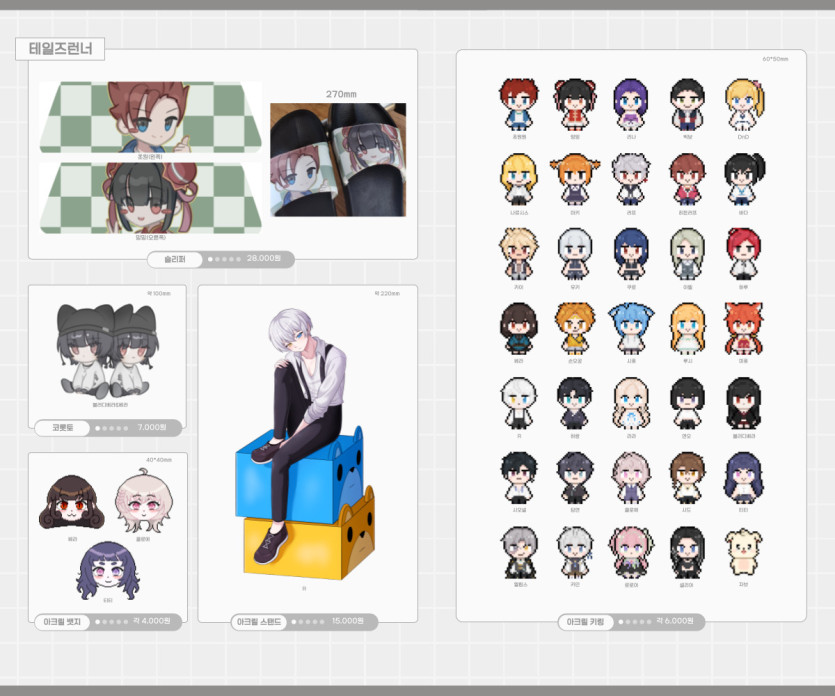
Task: Click the 아크릴 스탠드 label
Action: click(x=257, y=622)
